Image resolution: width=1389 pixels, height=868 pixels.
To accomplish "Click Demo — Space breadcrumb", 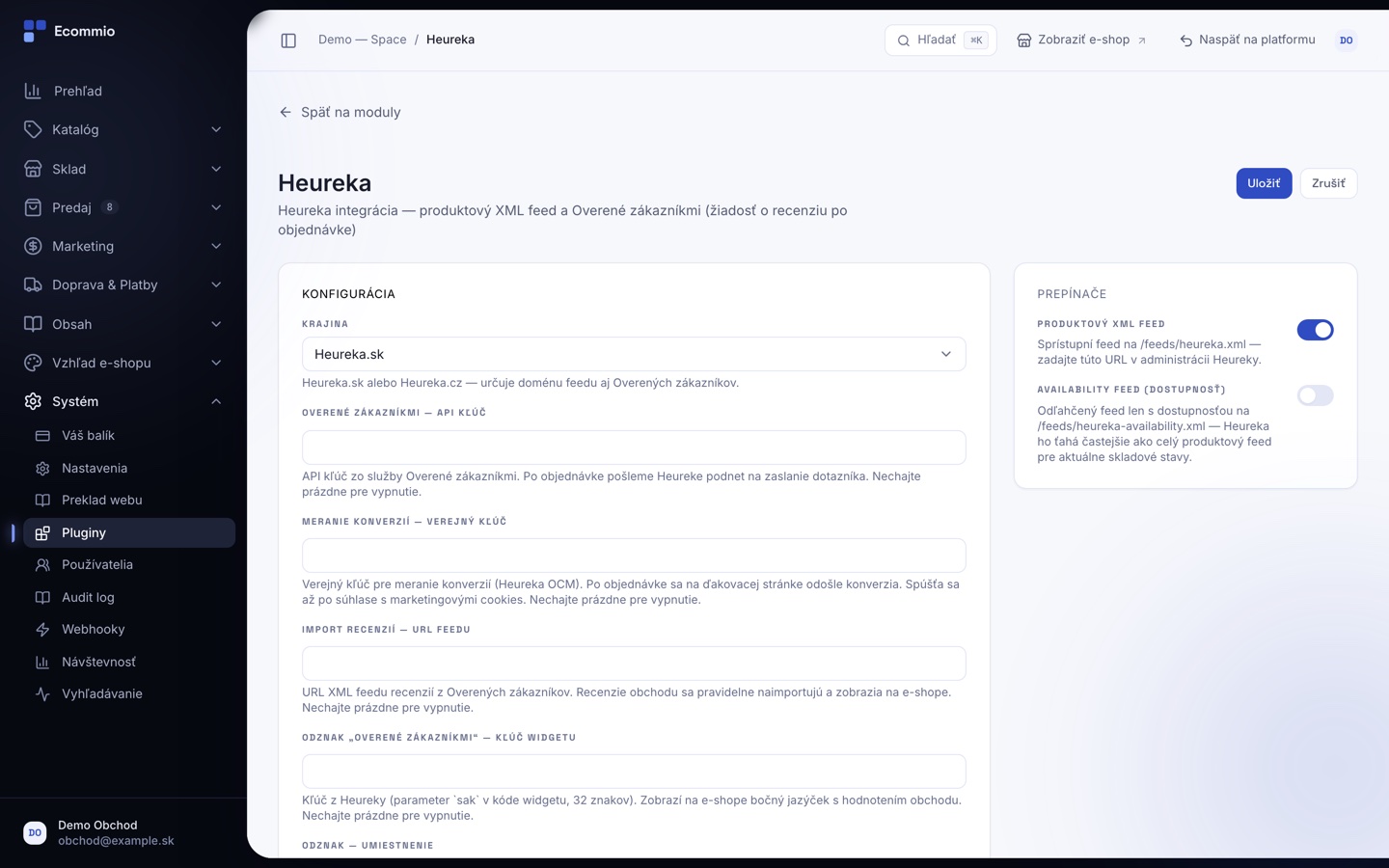I will 363,40.
